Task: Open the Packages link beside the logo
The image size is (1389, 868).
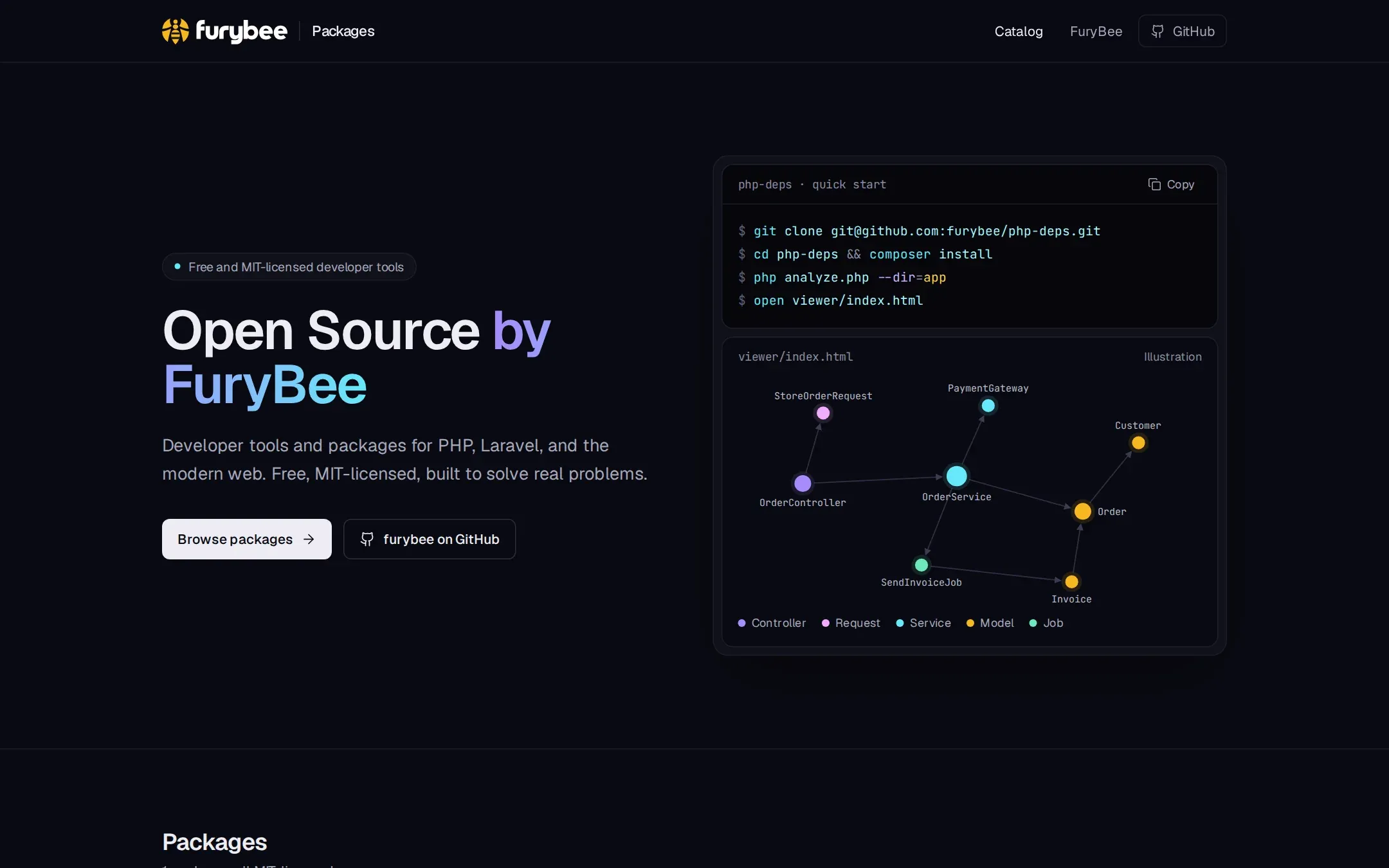Action: [343, 31]
